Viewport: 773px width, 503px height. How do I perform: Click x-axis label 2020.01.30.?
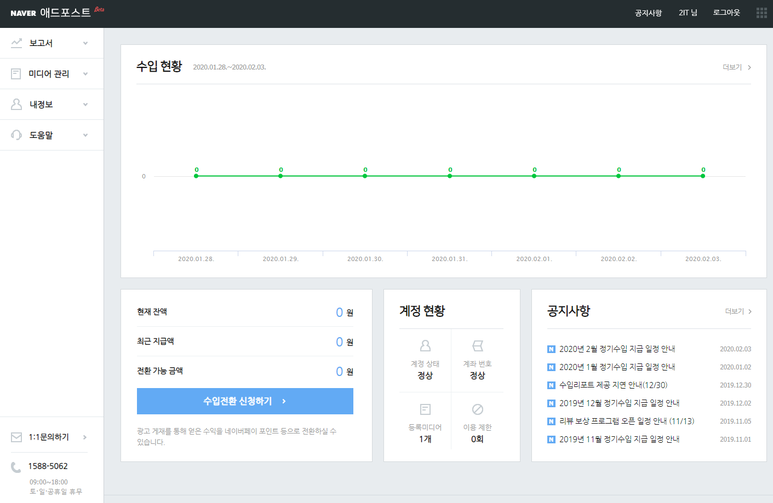[x=365, y=259]
